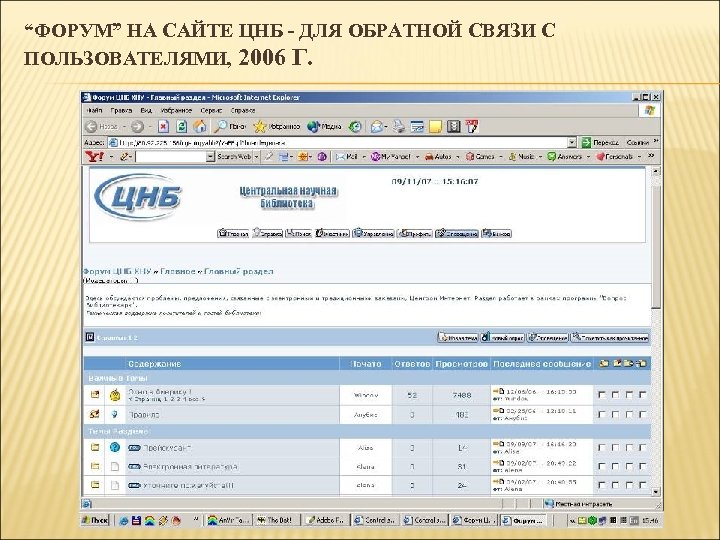The height and width of the screenshot is (540, 720).
Task: Expand the Search Web dropdown arrow
Action: pos(257,157)
